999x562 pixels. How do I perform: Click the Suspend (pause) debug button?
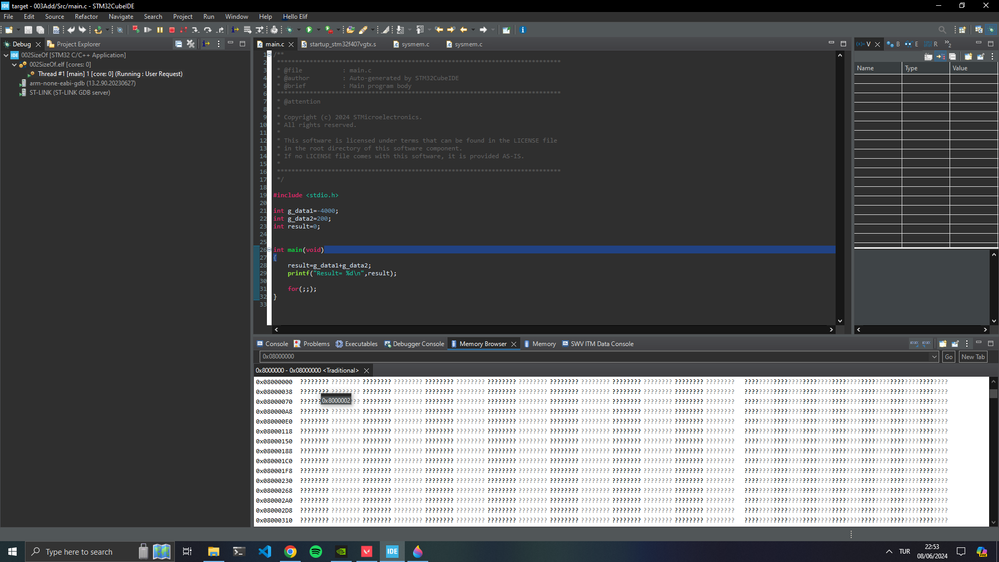(159, 30)
